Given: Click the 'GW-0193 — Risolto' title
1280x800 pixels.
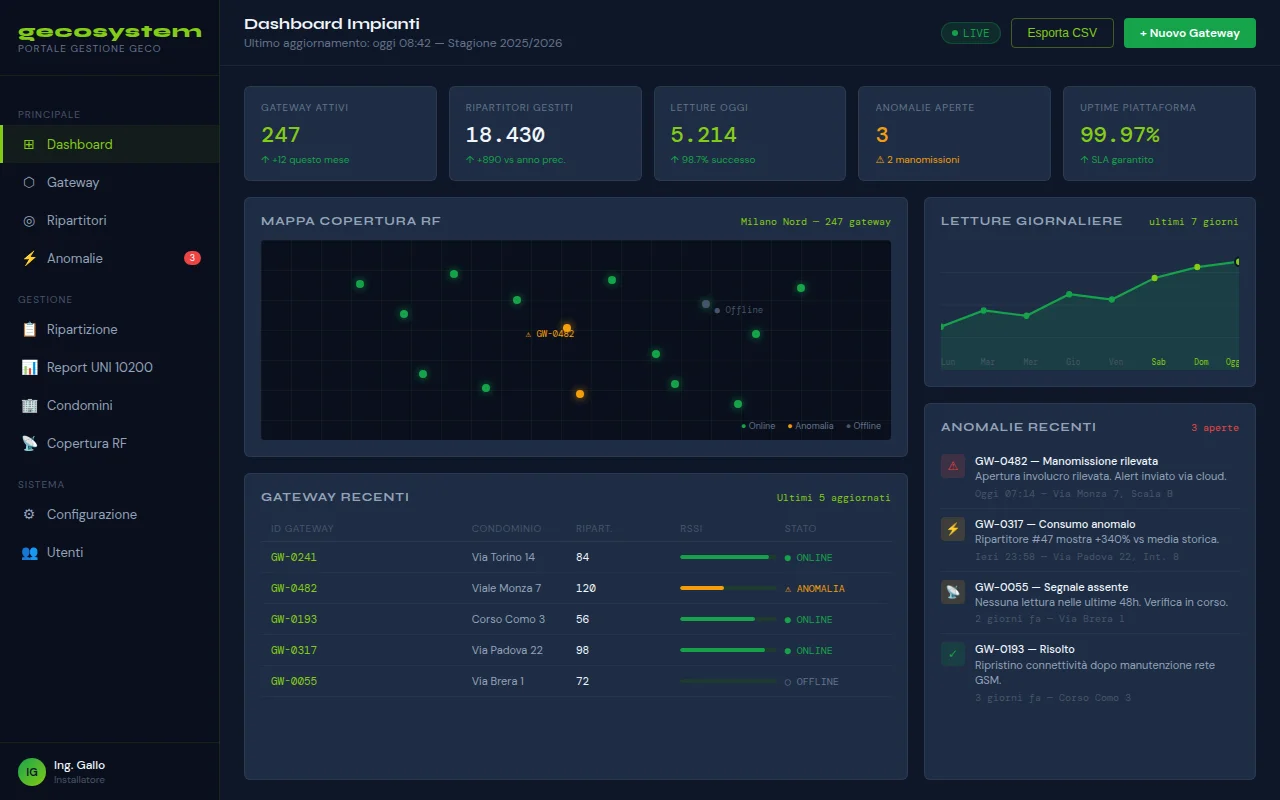Looking at the screenshot, I should (1025, 649).
